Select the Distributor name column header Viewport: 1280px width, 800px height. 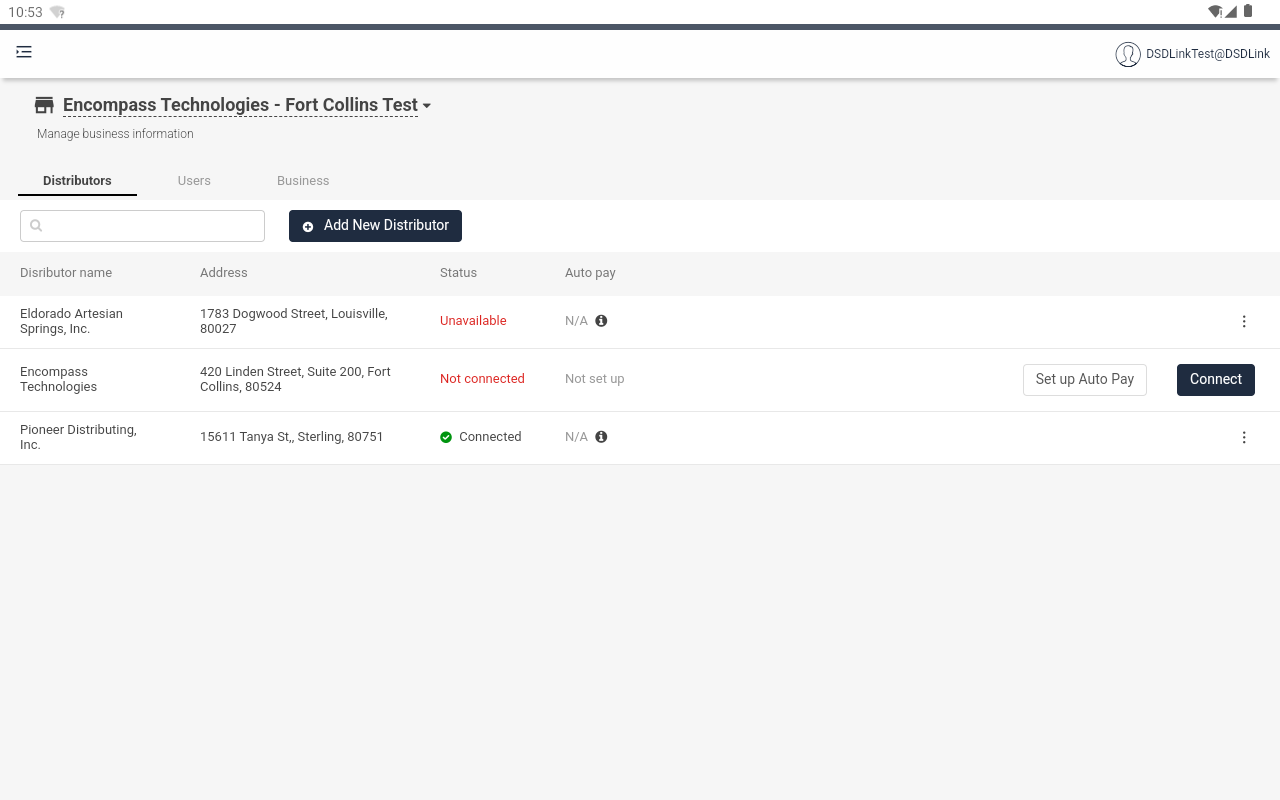click(66, 273)
